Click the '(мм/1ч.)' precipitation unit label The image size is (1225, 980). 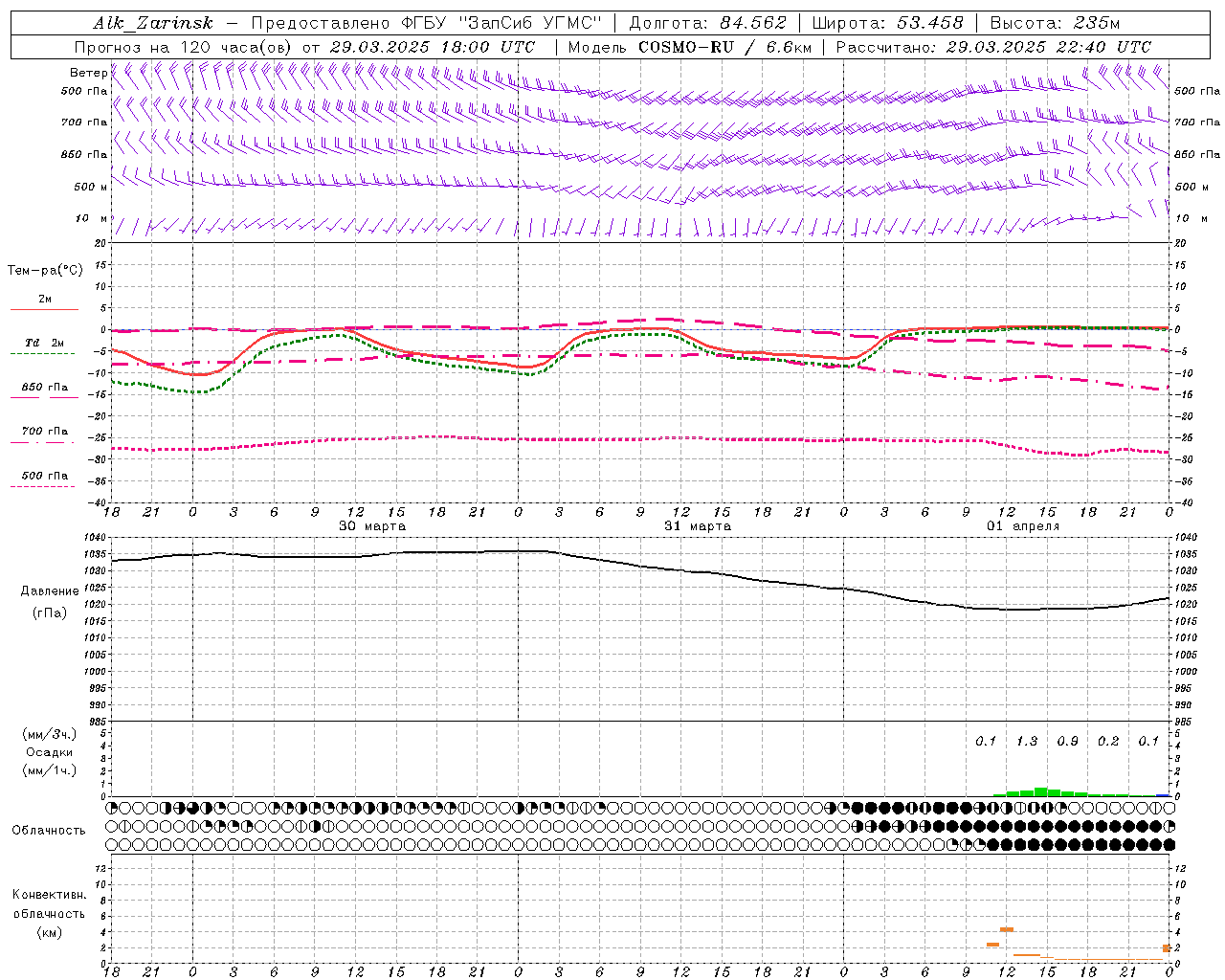[x=50, y=770]
